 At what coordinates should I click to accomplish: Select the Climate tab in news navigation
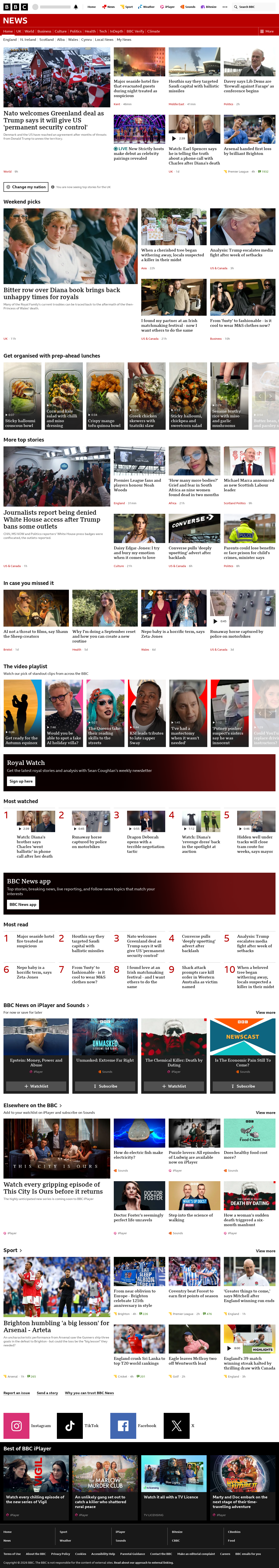click(154, 31)
